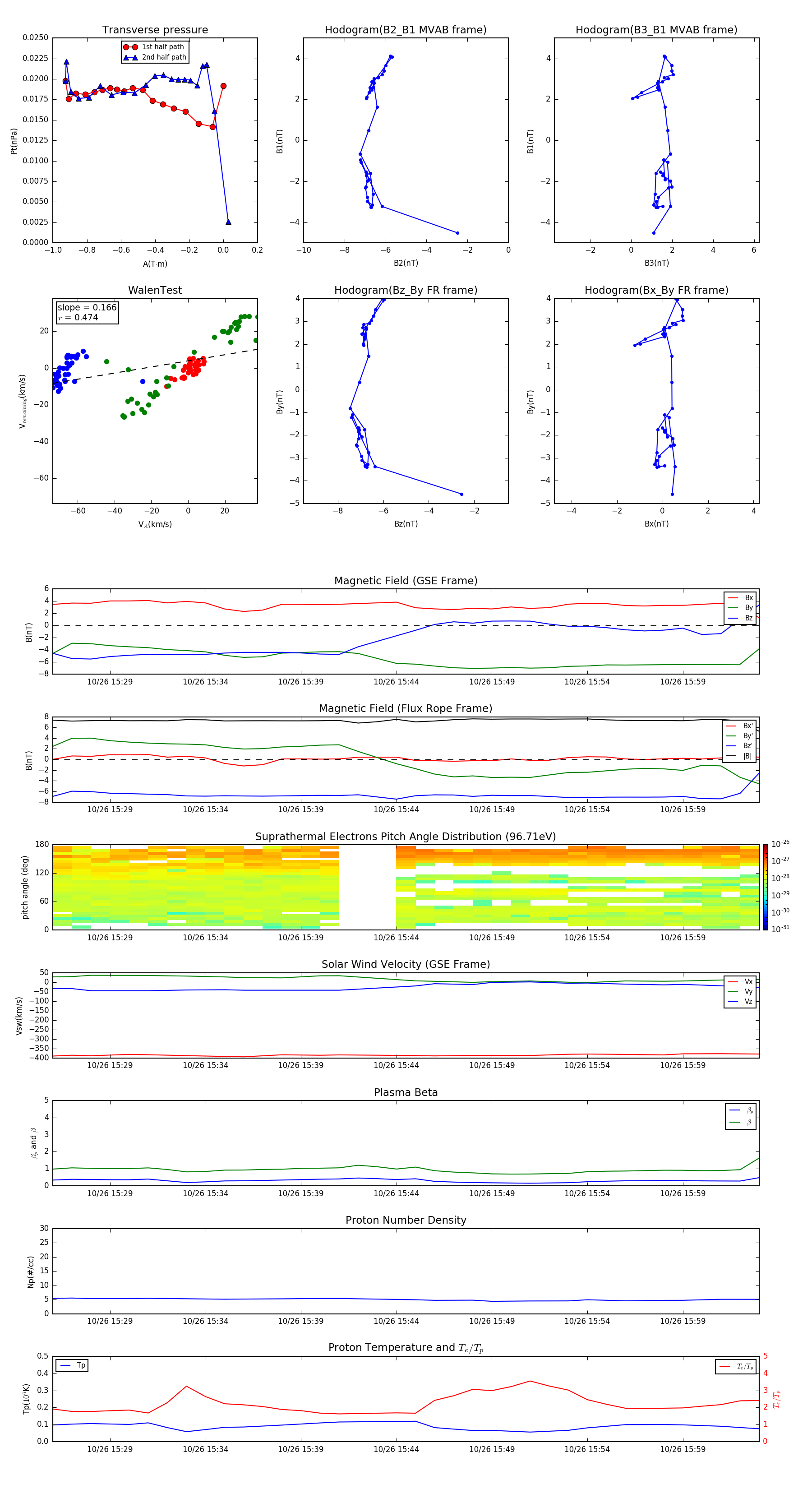Click the "B2(nT)" x-axis label

[406, 263]
